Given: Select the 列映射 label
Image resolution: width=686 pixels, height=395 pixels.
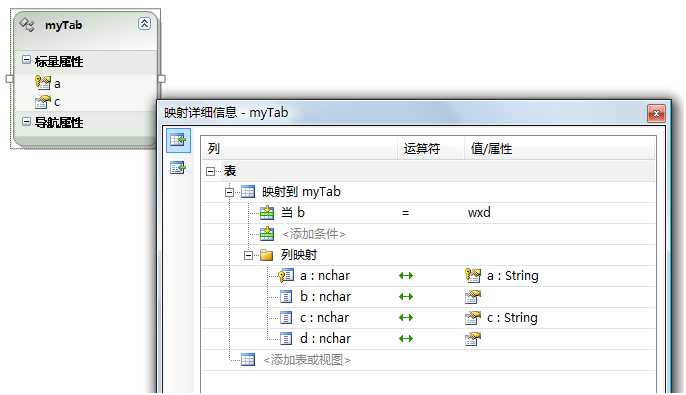Looking at the screenshot, I should (x=299, y=255).
